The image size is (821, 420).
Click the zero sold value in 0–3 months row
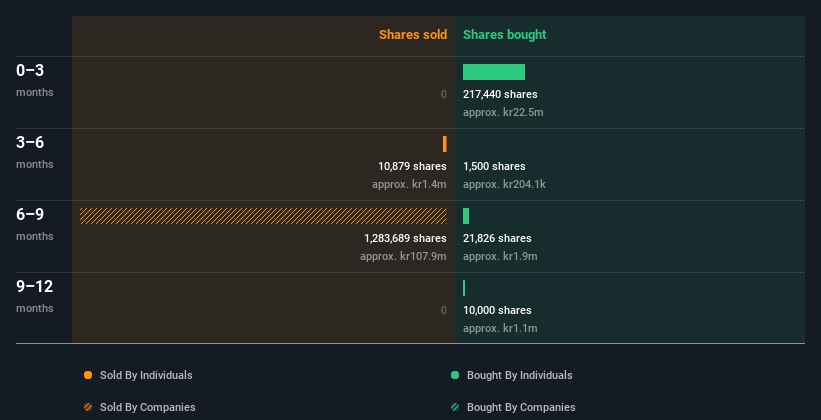tap(444, 95)
